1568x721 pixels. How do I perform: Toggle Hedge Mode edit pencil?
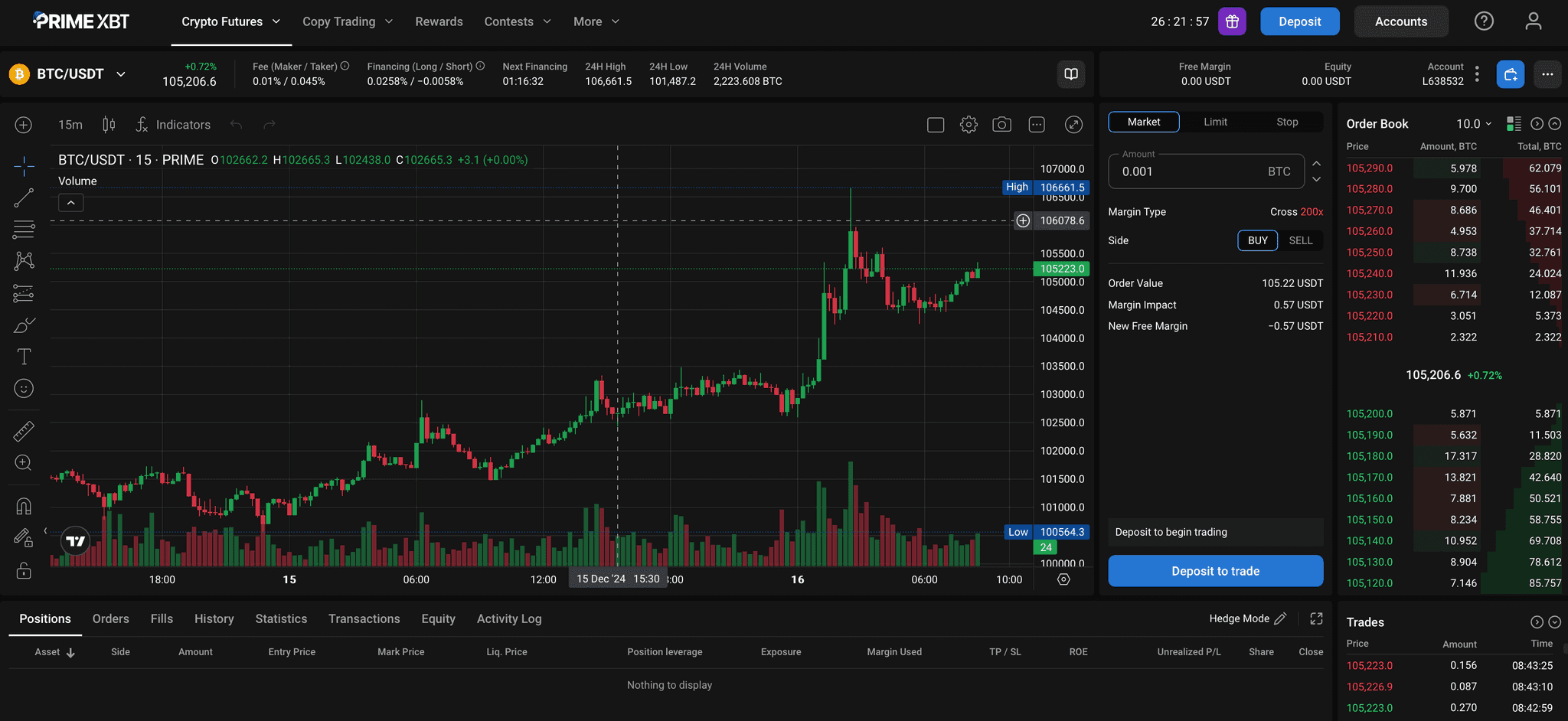point(1280,618)
